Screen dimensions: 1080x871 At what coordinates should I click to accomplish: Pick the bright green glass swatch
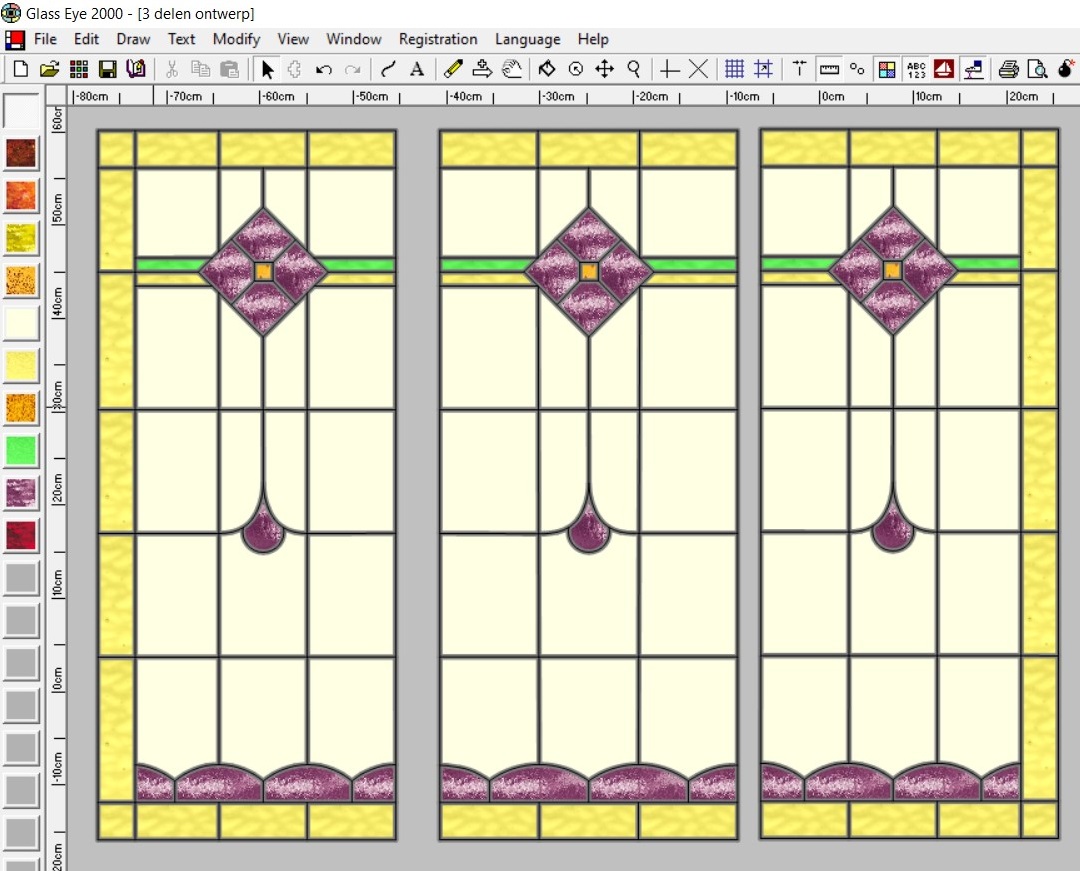pos(21,450)
